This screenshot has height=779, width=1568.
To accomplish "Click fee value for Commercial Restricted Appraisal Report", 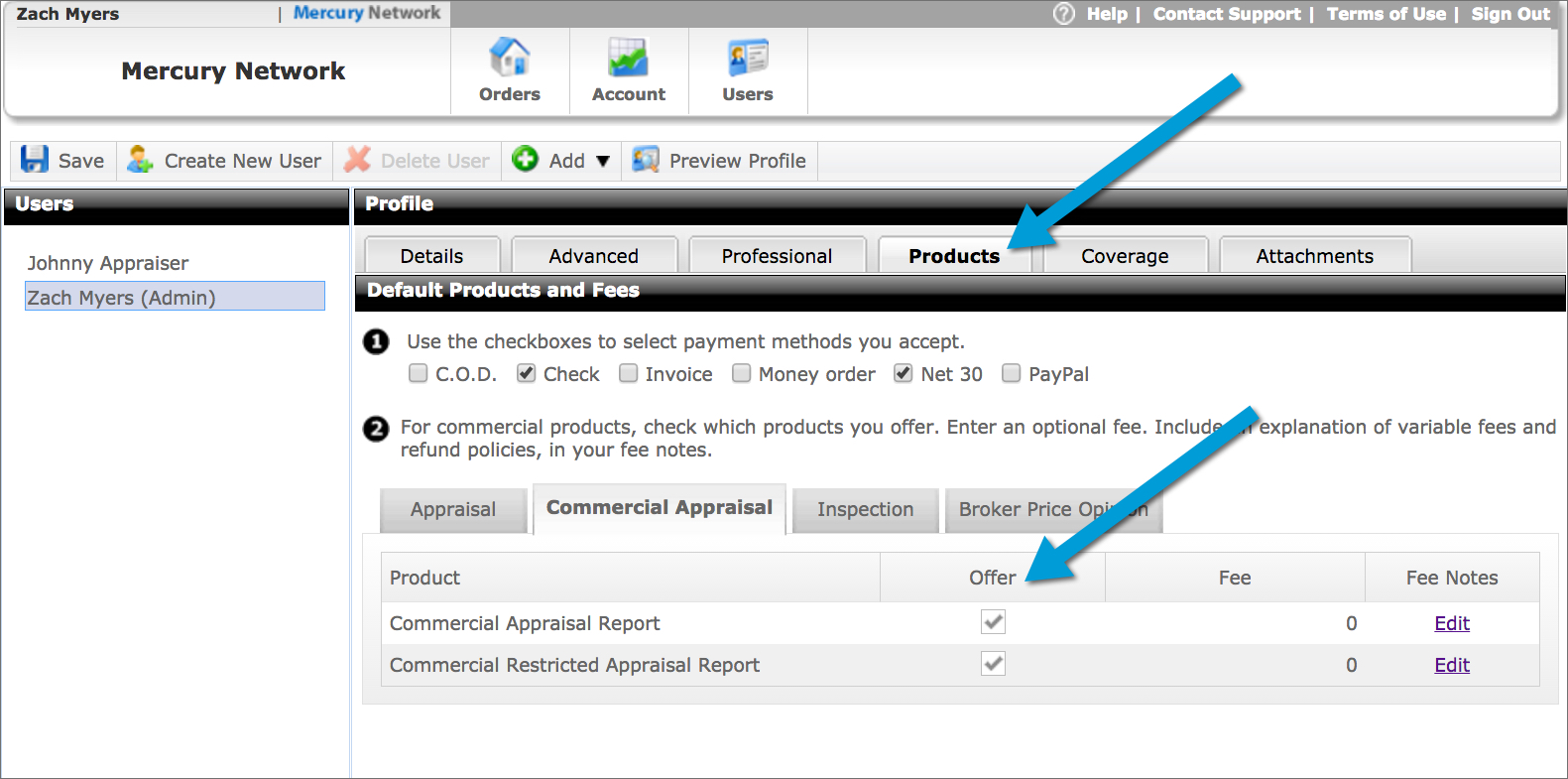I will (x=1351, y=665).
